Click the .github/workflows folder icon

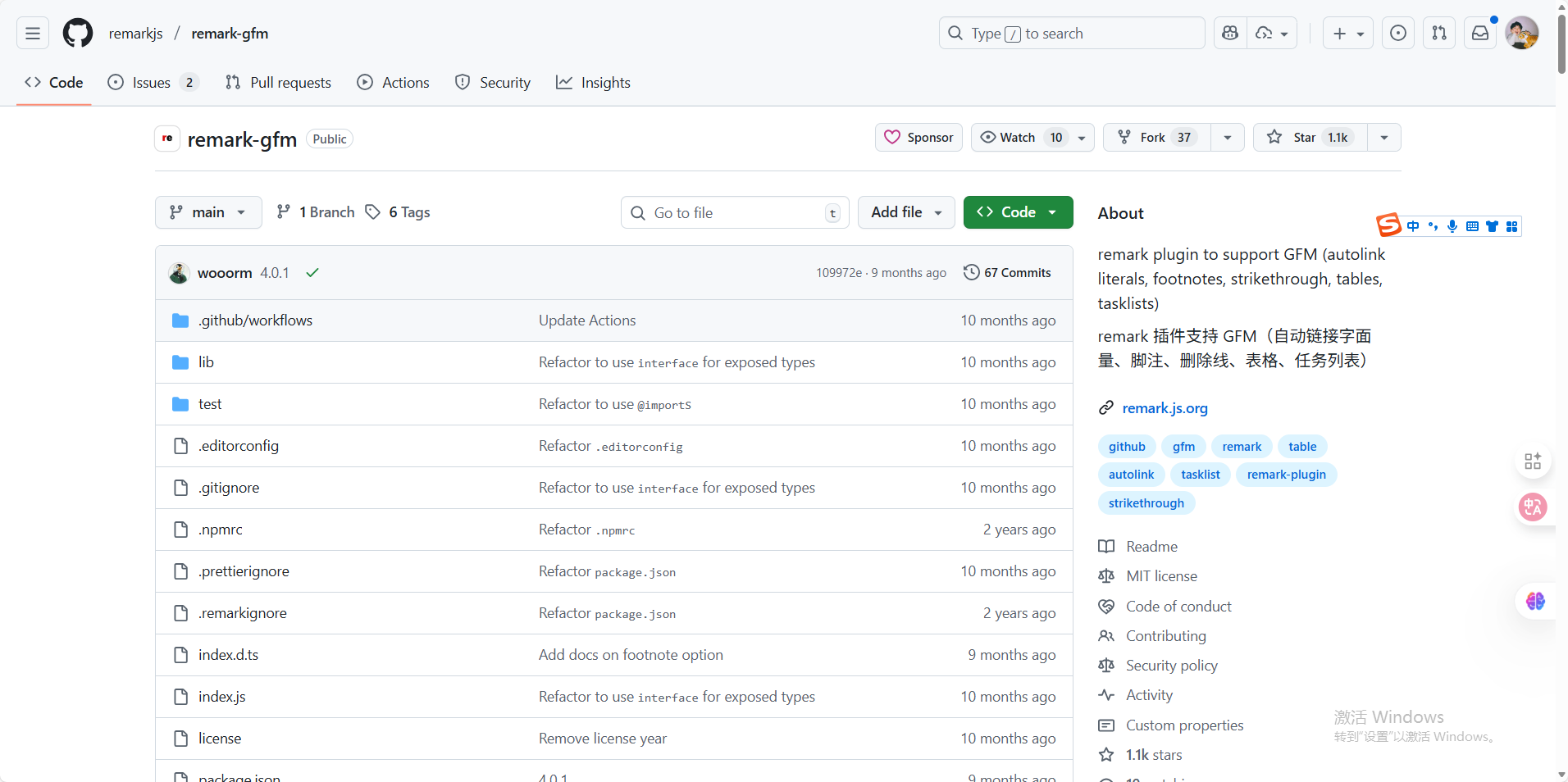coord(180,321)
